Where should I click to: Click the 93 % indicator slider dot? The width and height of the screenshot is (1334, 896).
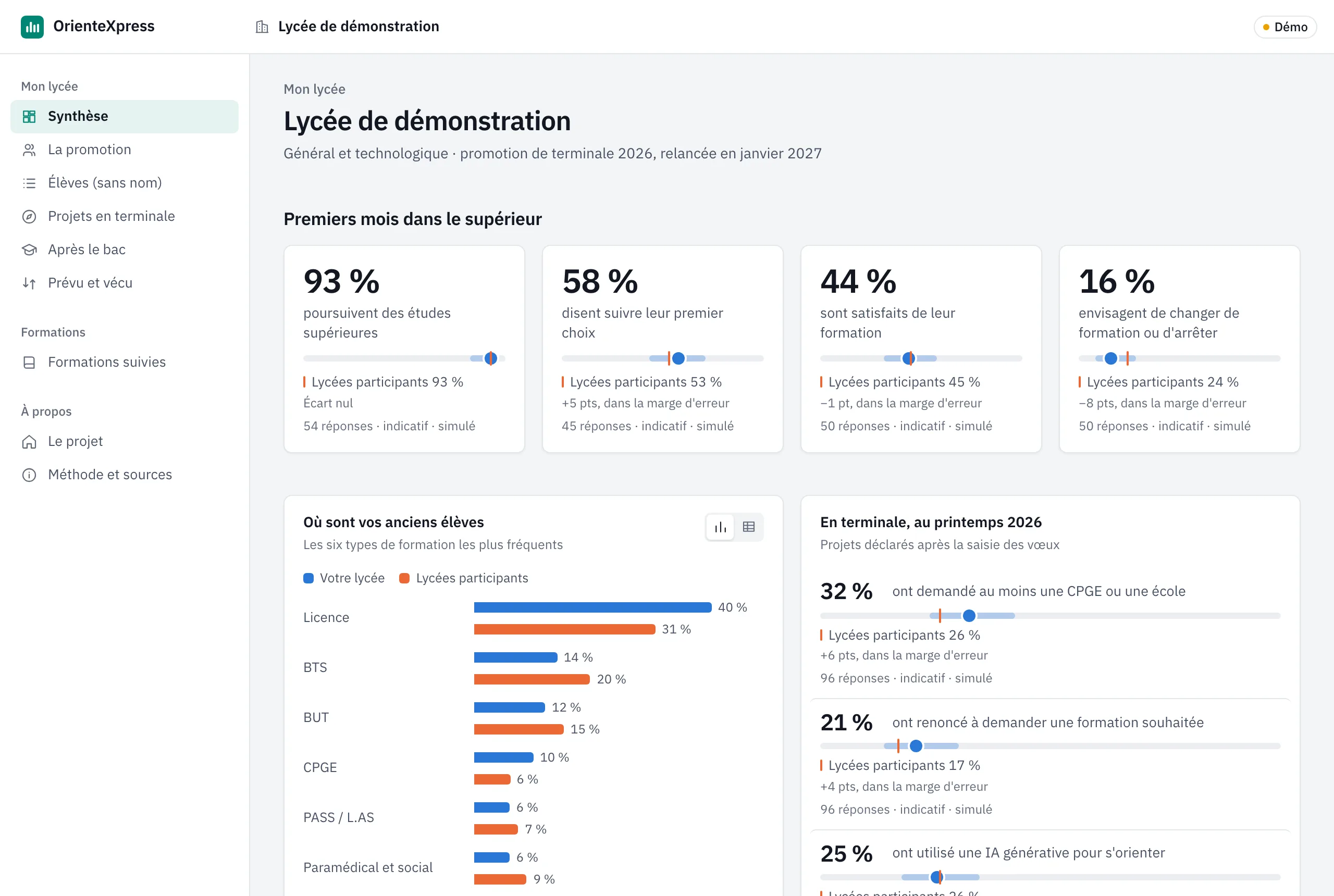click(490, 358)
